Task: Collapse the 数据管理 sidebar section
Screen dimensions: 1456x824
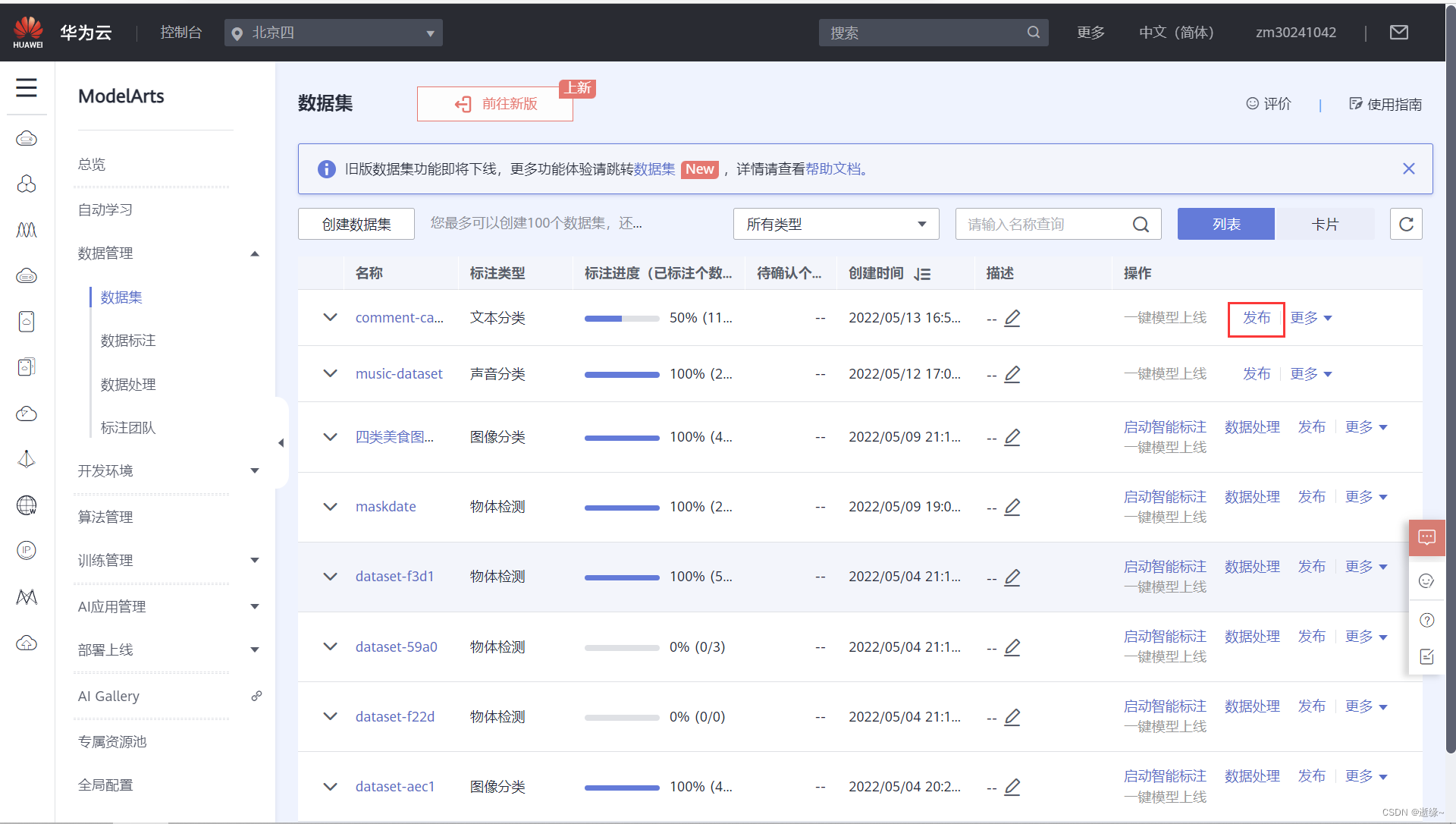Action: (255, 253)
